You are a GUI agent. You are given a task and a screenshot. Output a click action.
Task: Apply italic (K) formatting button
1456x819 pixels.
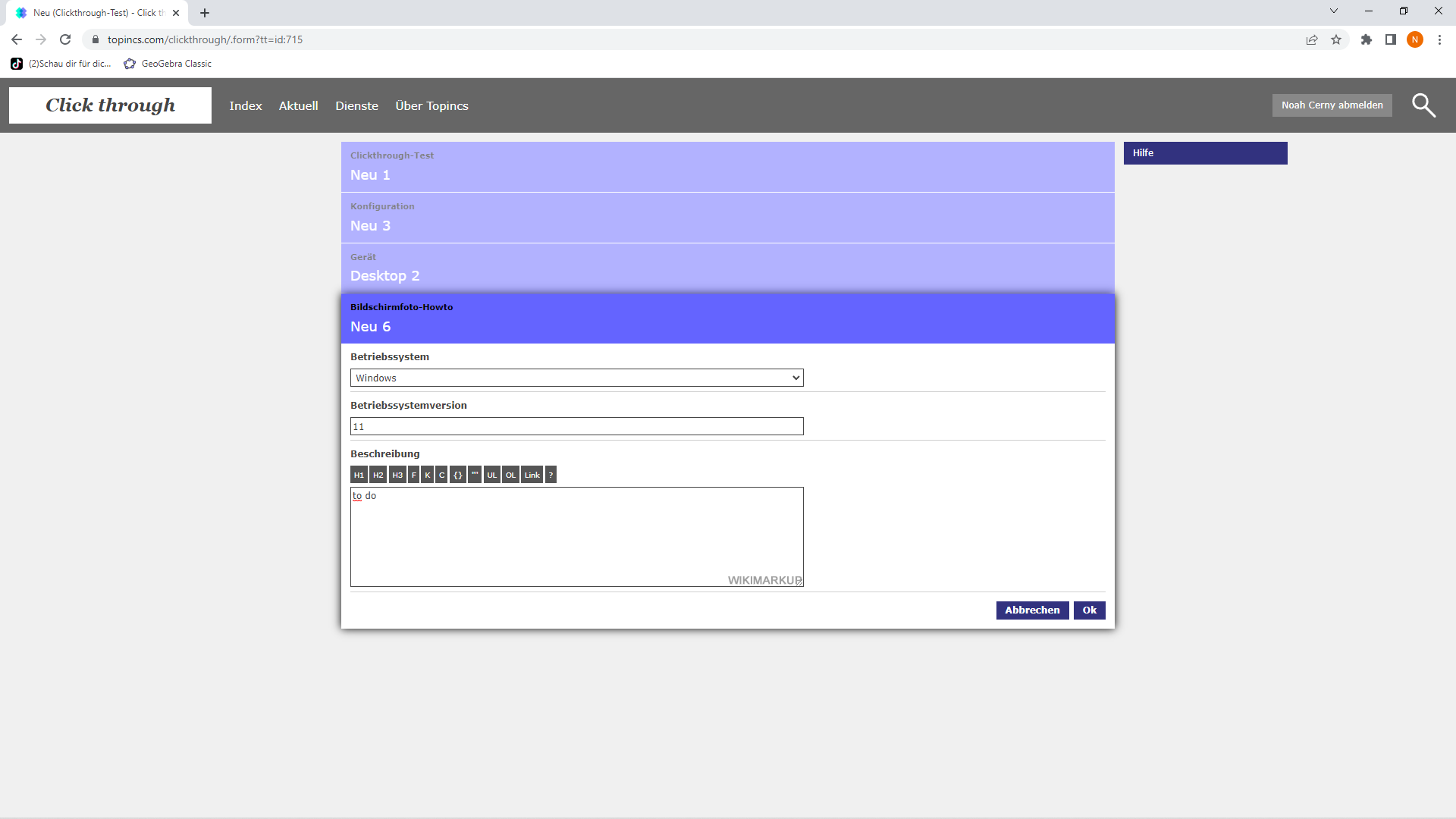click(428, 475)
